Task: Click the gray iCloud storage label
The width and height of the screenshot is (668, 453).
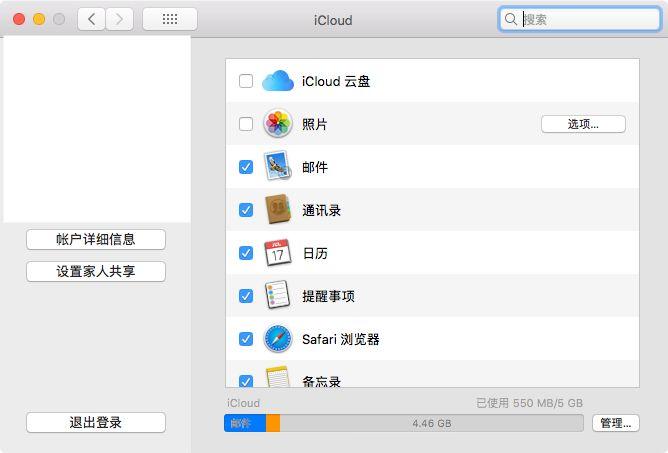Action: pos(243,403)
